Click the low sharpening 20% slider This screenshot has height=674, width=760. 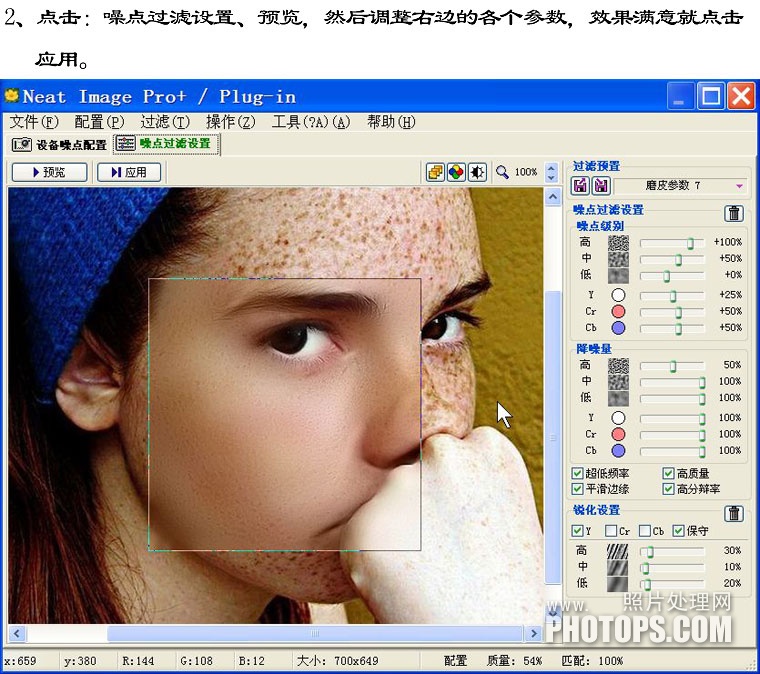coord(672,584)
